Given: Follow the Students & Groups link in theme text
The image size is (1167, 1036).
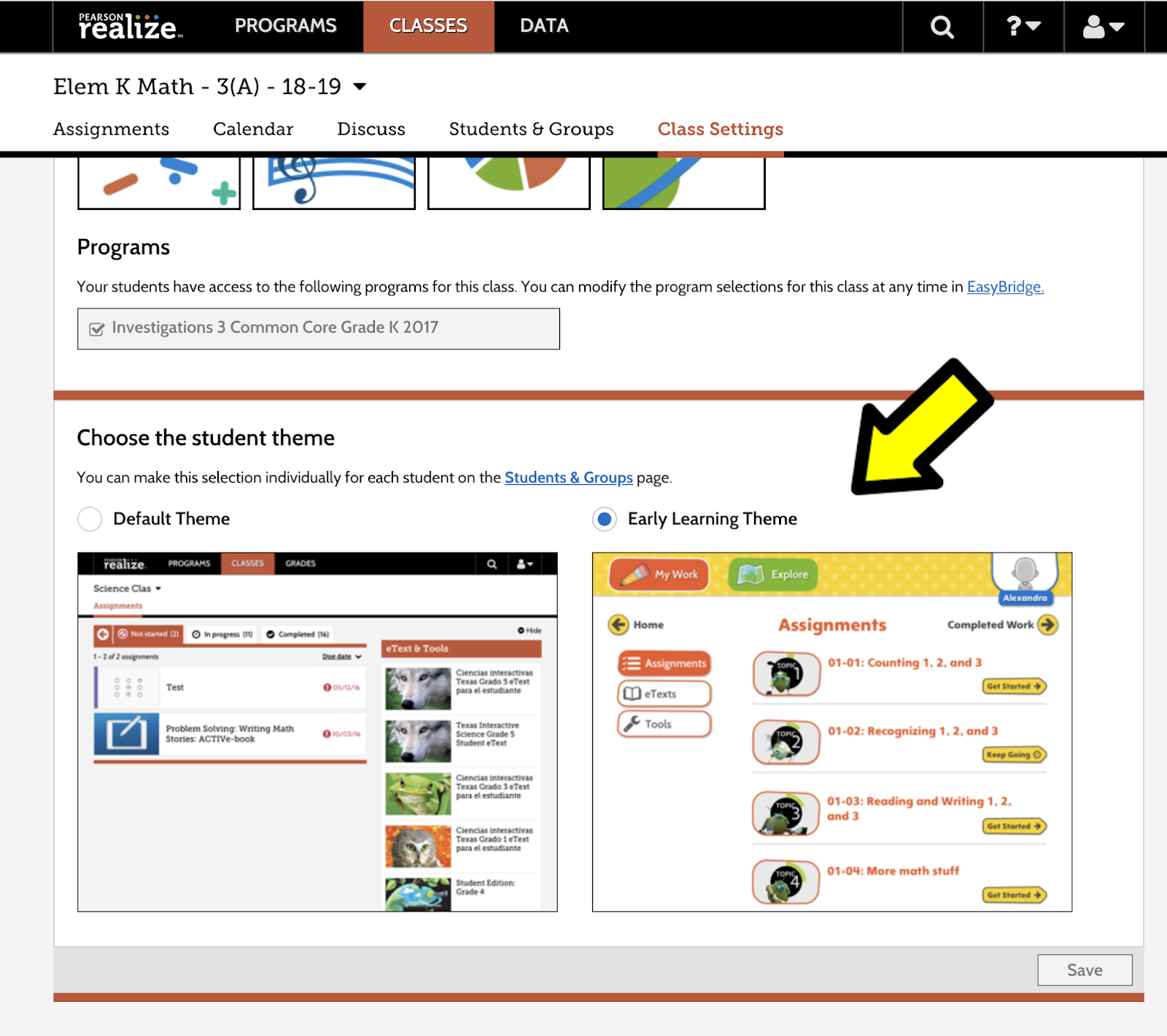Looking at the screenshot, I should 568,478.
